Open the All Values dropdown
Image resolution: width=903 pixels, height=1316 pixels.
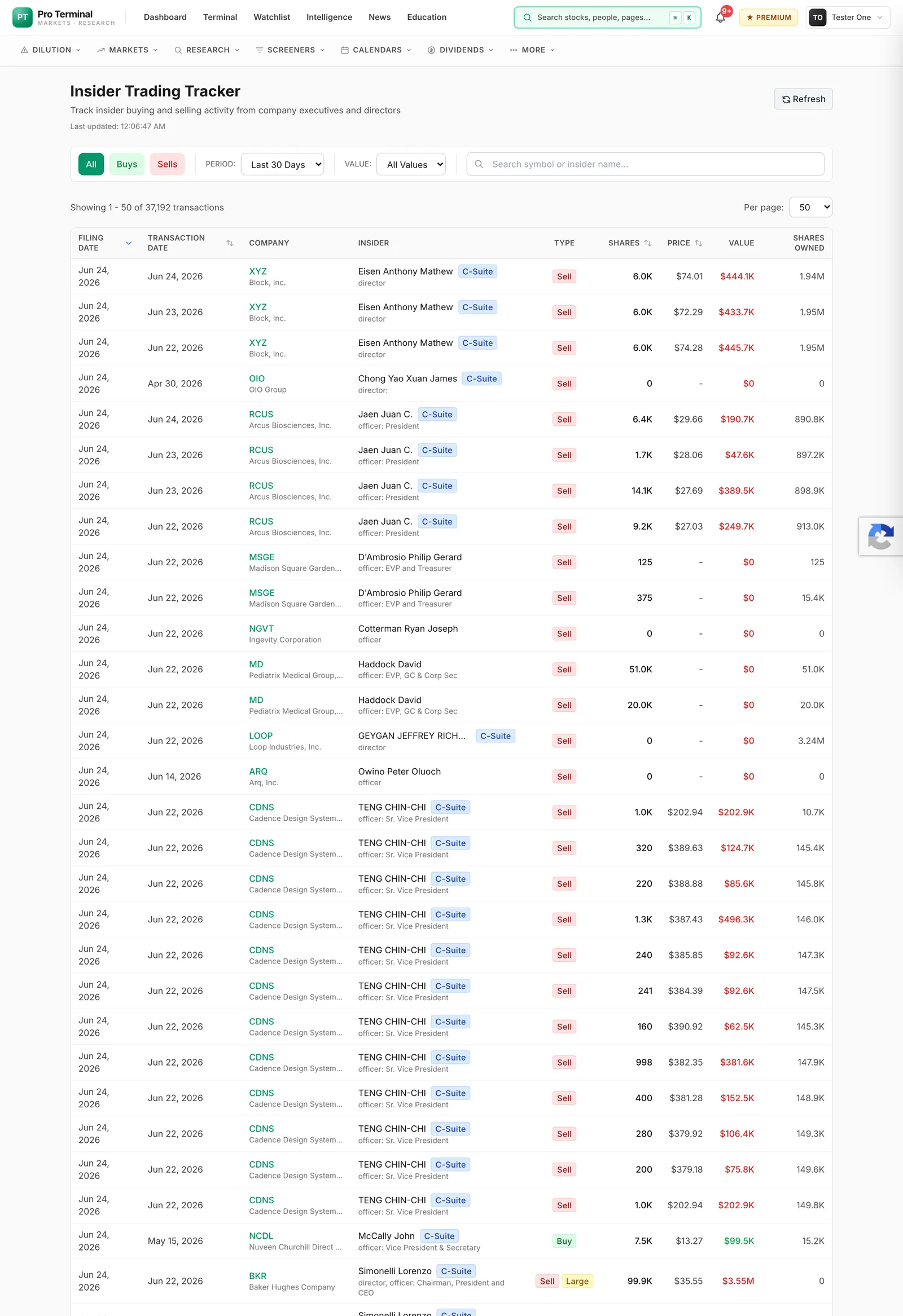411,164
